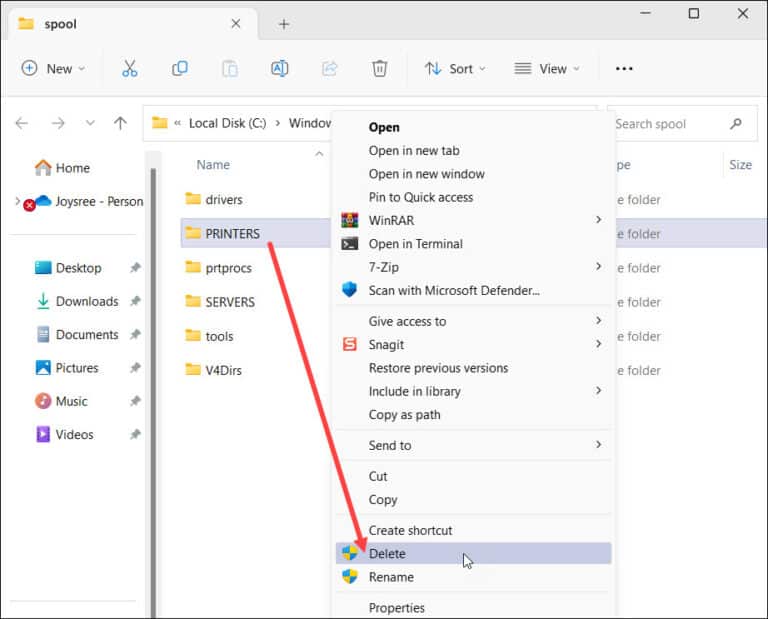Image resolution: width=768 pixels, height=619 pixels.
Task: Choose Rename in context menu
Action: tap(473, 577)
